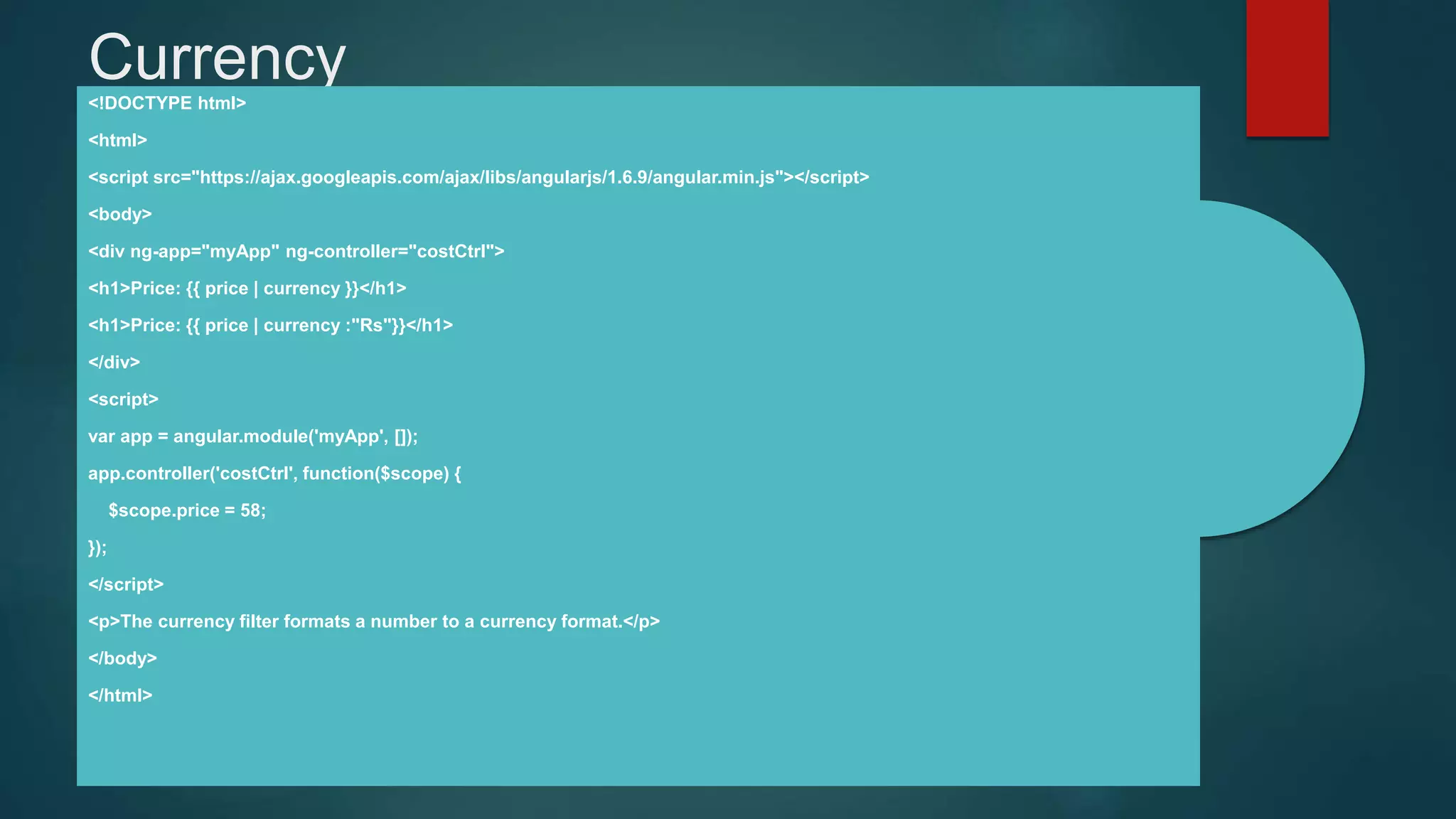This screenshot has width=1456, height=819.
Task: Click the closing </script> tag line
Action: pos(126,584)
